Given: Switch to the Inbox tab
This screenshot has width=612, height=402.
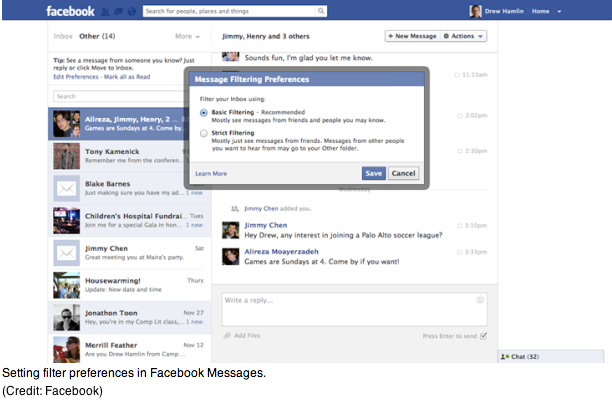Looking at the screenshot, I should 63,36.
